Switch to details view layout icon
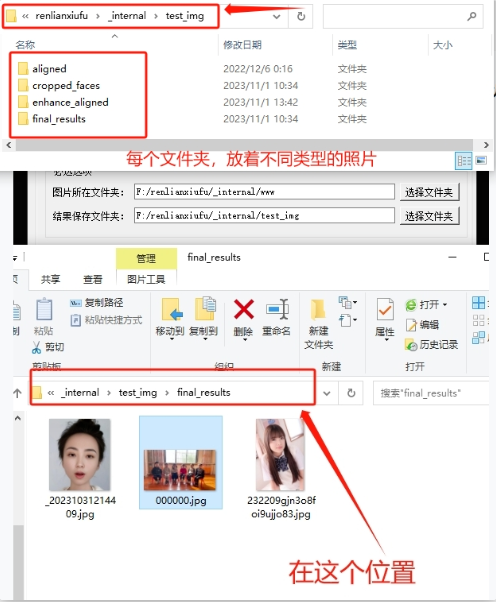496x602 pixels. tap(463, 160)
